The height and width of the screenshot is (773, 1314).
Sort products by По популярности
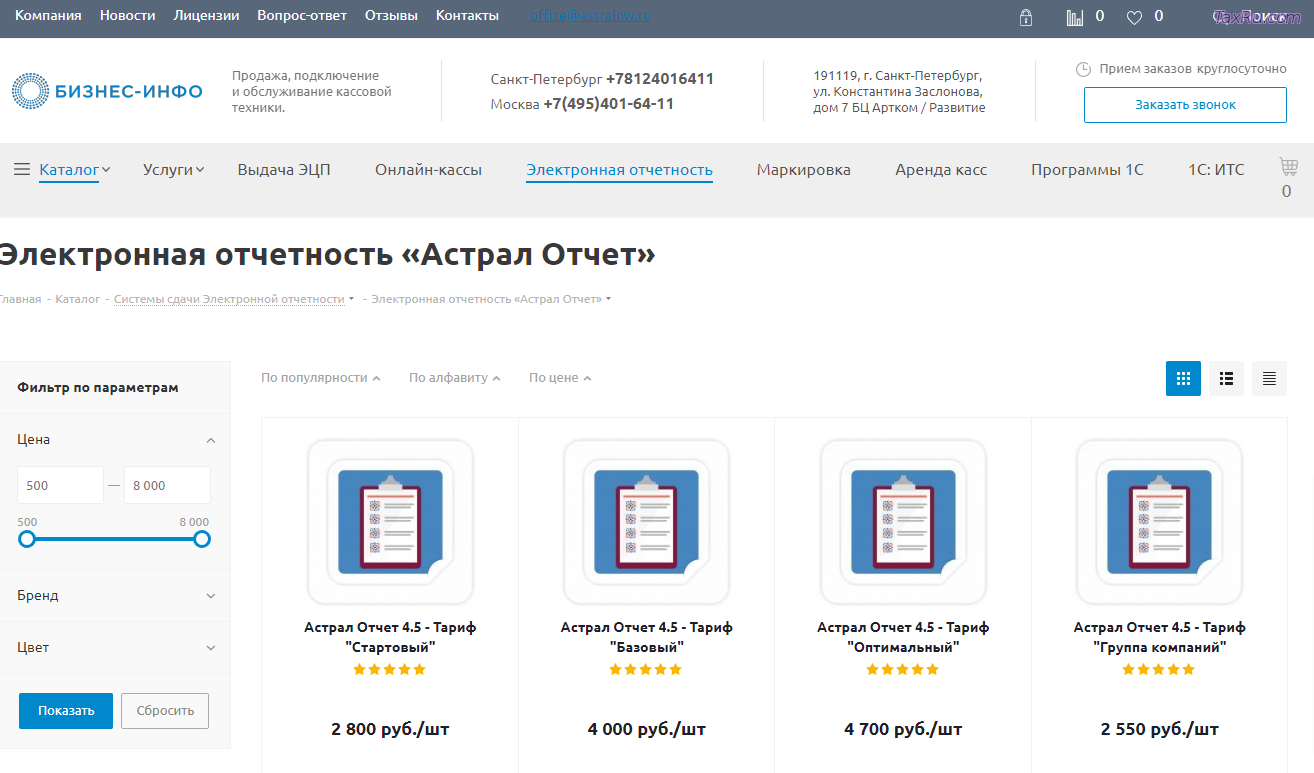(x=320, y=378)
